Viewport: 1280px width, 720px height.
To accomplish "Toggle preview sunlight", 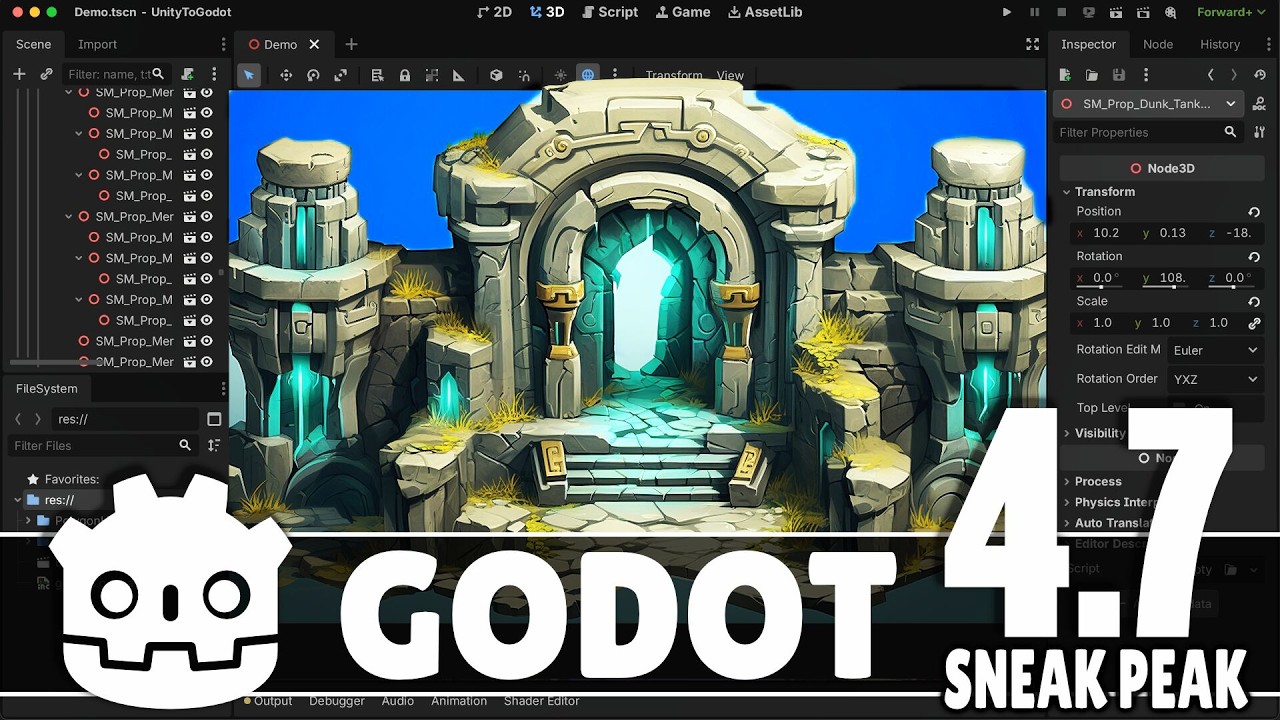I will click(560, 75).
